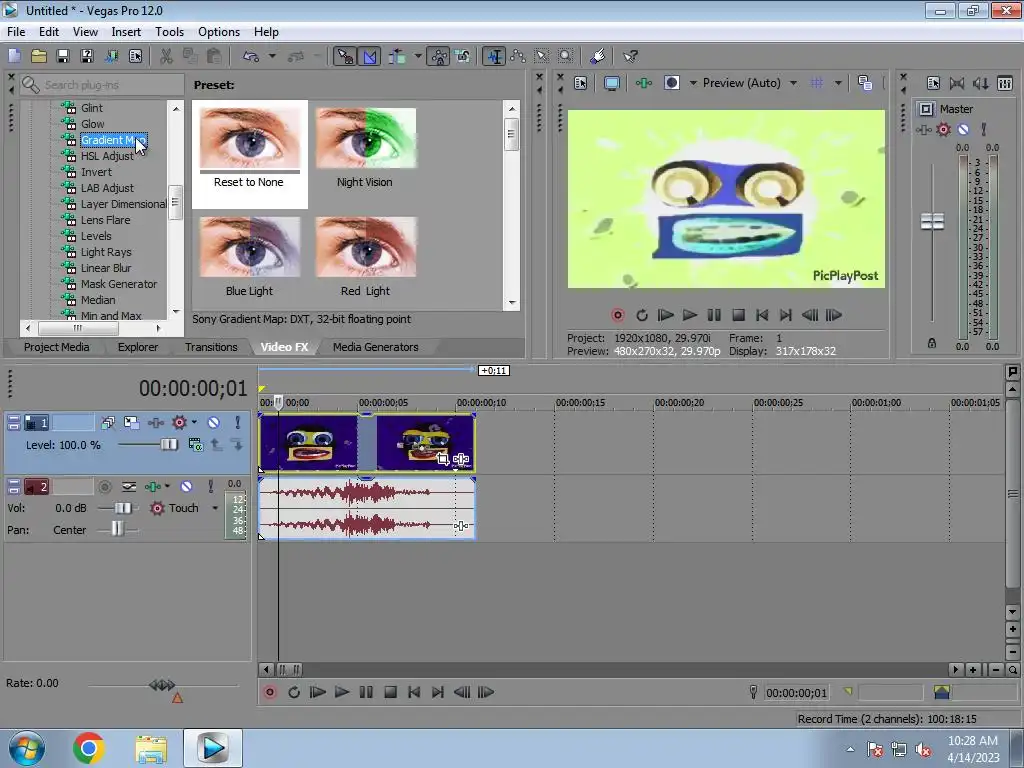The height and width of the screenshot is (768, 1024).
Task: Adjust audio track Vol slider
Action: pos(122,508)
